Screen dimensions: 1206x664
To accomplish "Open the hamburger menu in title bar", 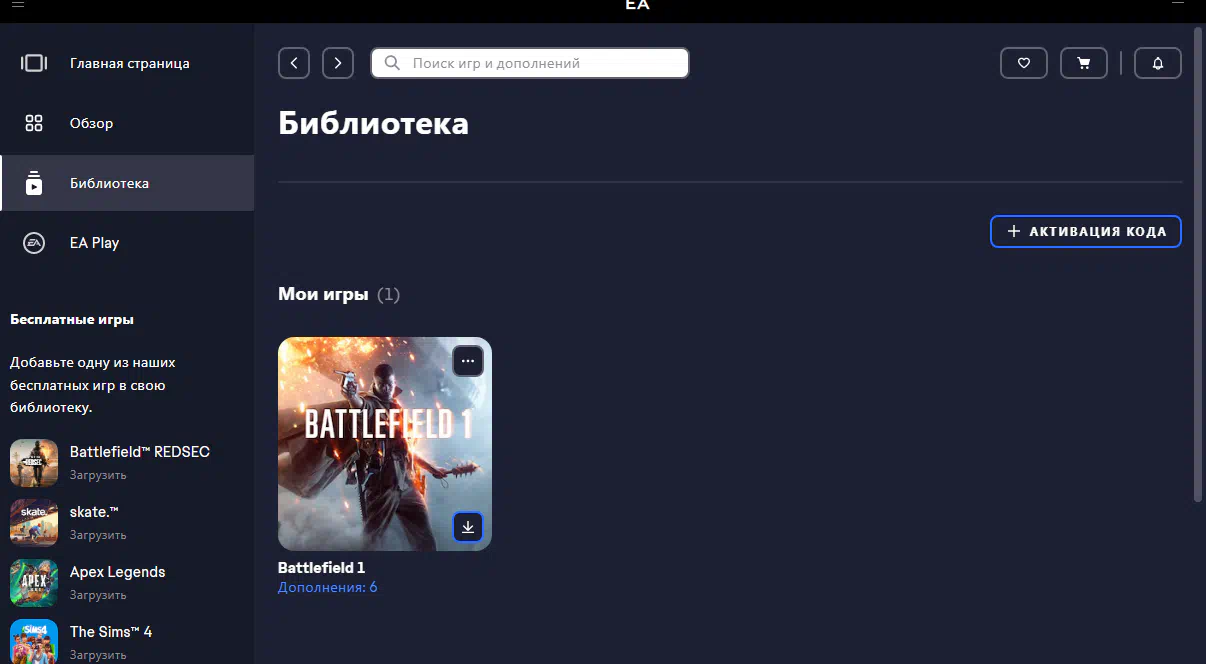I will pyautogui.click(x=18, y=5).
